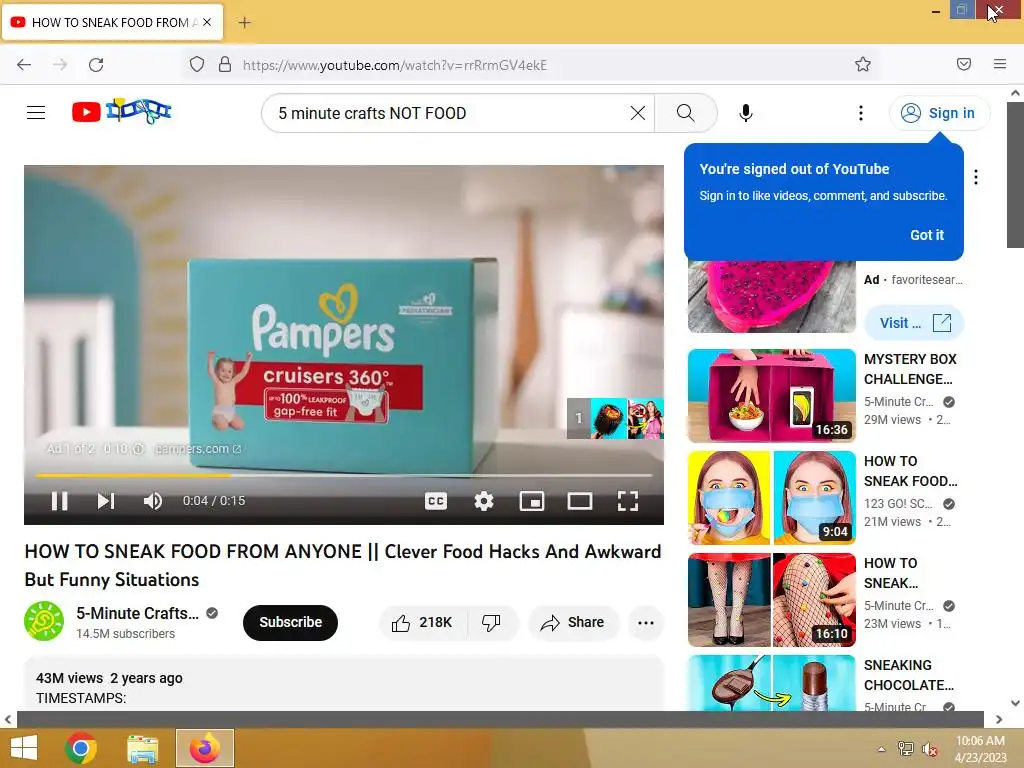Open the fishnet stockings video thumbnail 16:10
Viewport: 1024px width, 768px height.
click(771, 600)
